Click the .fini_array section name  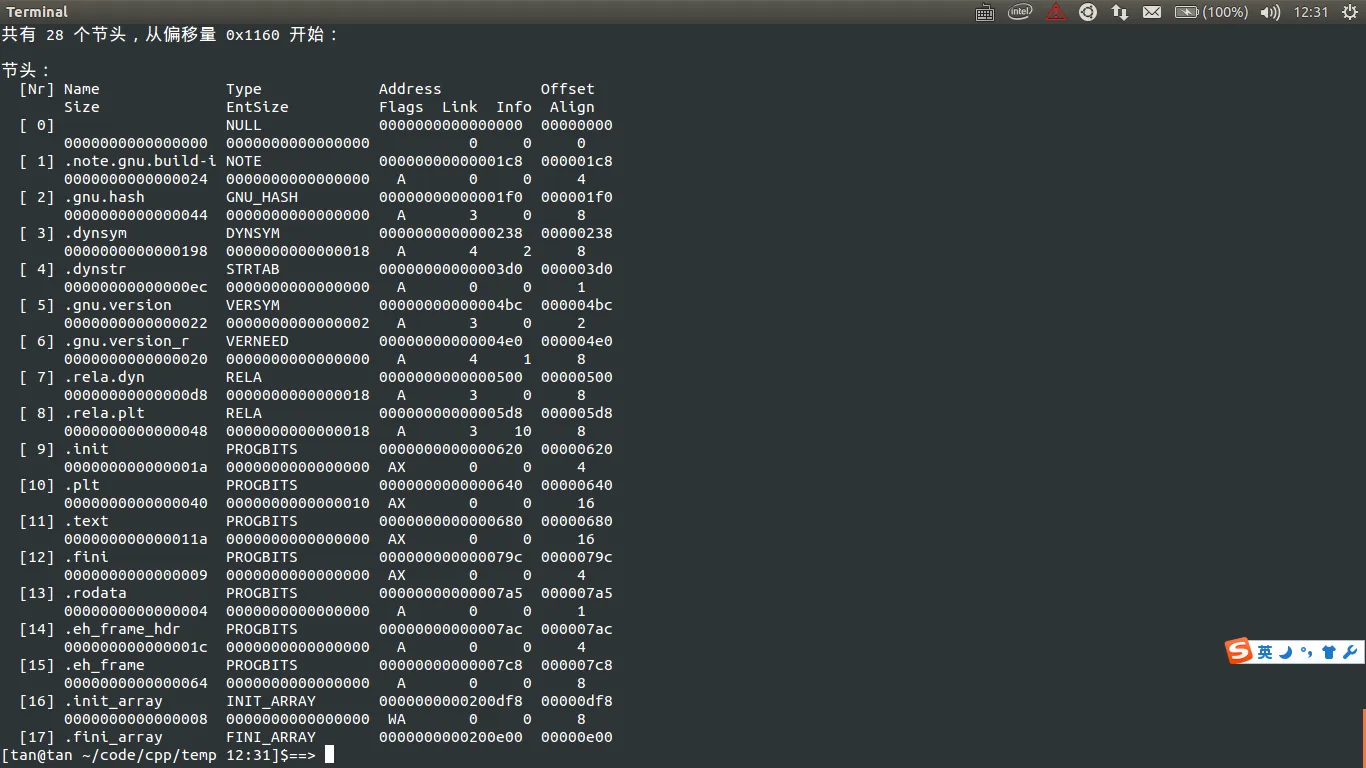(113, 737)
